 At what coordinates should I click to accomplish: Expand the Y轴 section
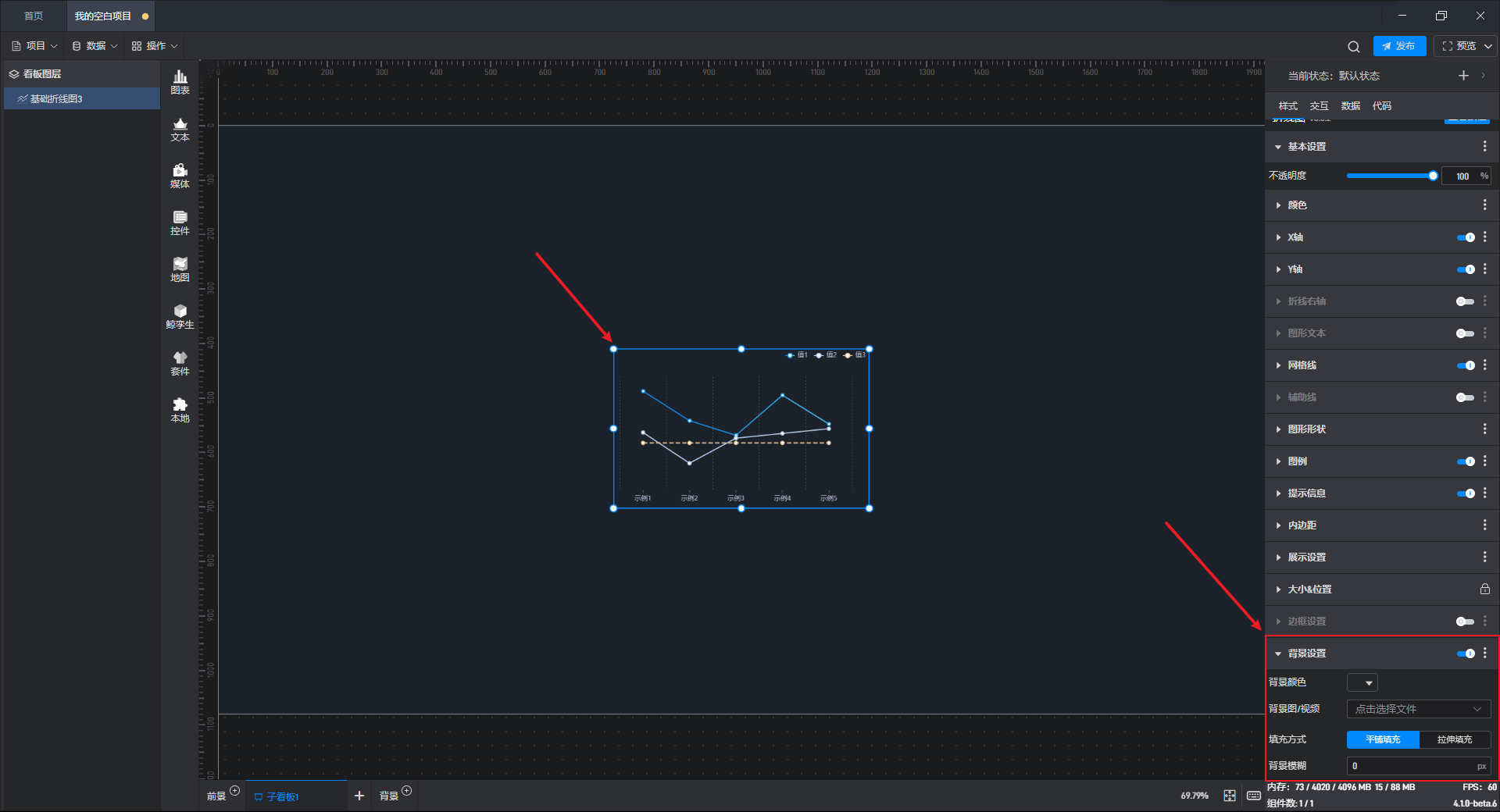coord(1278,269)
